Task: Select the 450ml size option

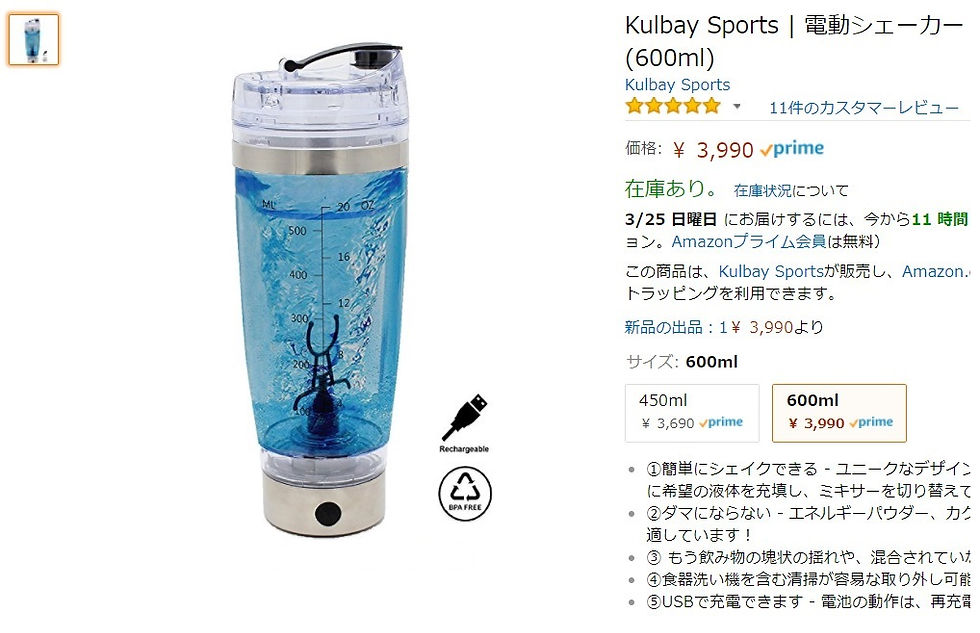Action: coord(692,413)
